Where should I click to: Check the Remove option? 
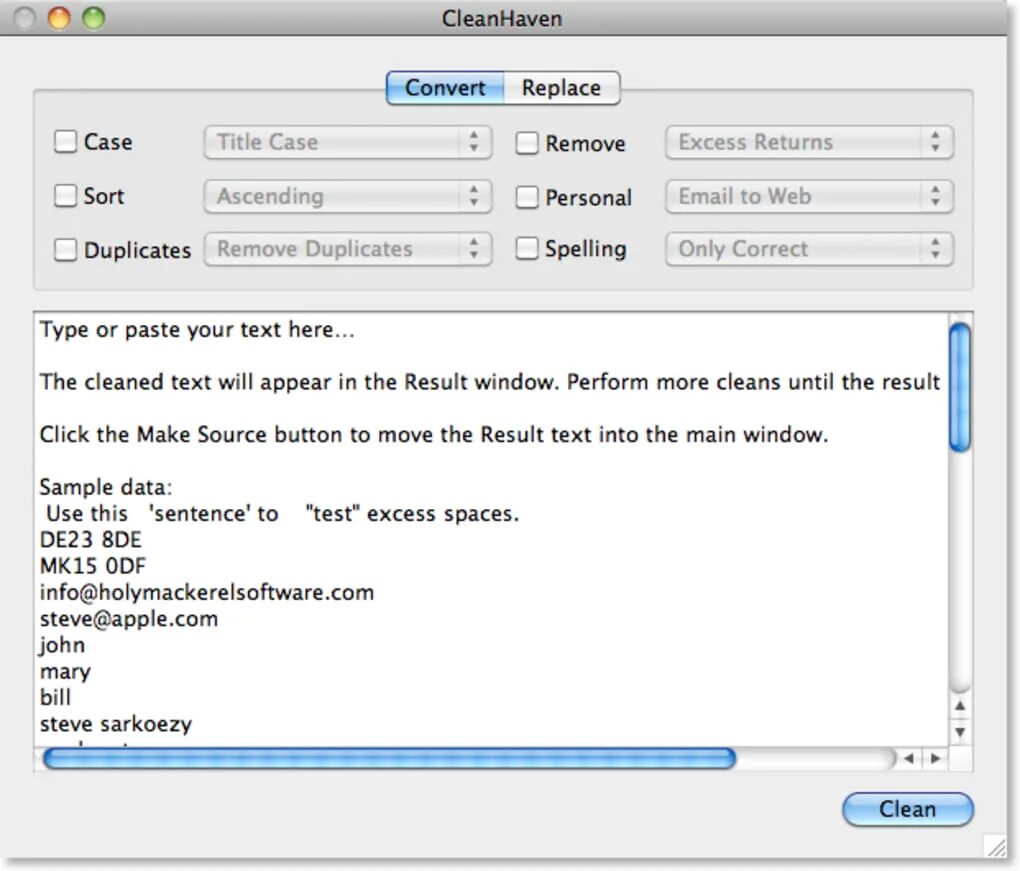527,142
